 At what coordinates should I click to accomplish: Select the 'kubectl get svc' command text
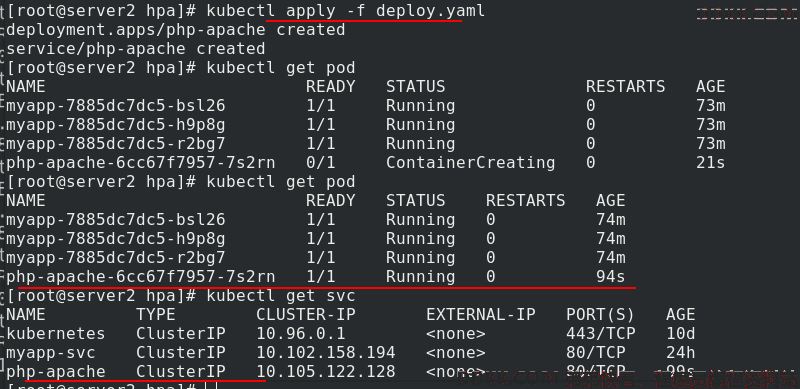(x=281, y=296)
